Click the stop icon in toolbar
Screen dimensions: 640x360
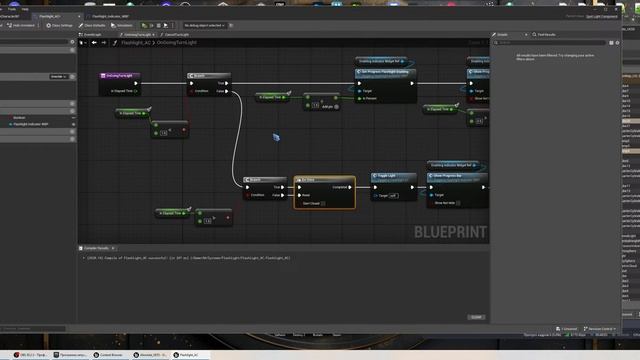coord(159,25)
